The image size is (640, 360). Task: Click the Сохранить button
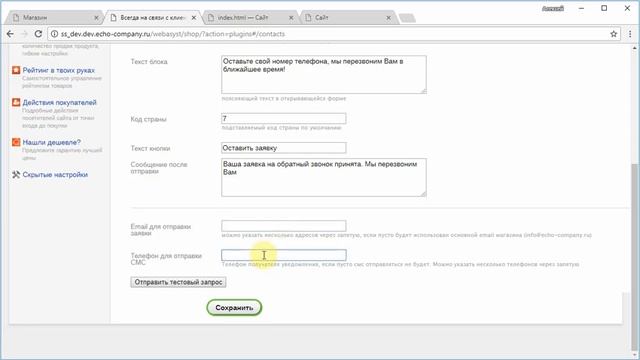point(234,308)
